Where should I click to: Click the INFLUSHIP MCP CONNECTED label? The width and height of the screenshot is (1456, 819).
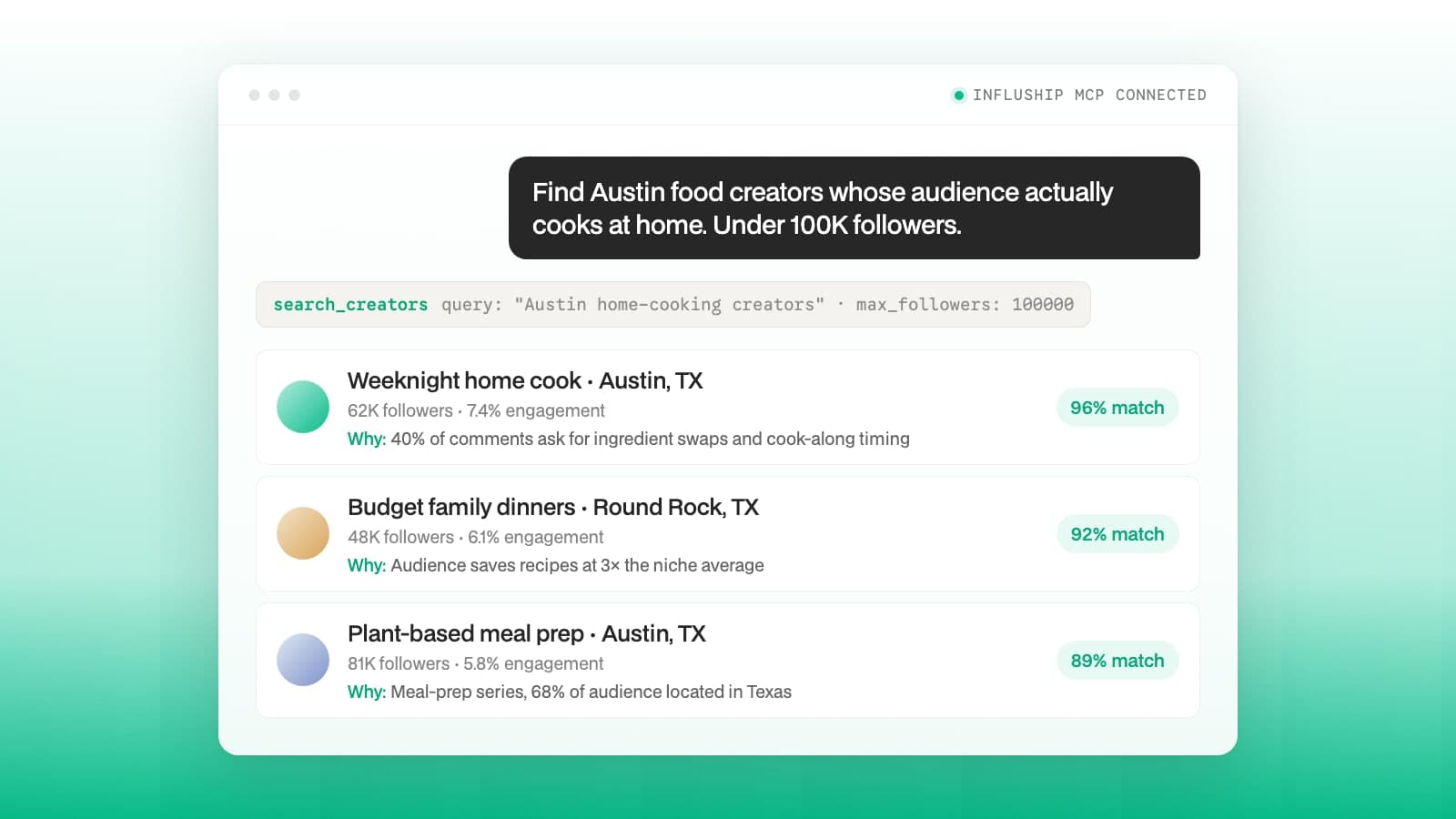click(x=1089, y=95)
